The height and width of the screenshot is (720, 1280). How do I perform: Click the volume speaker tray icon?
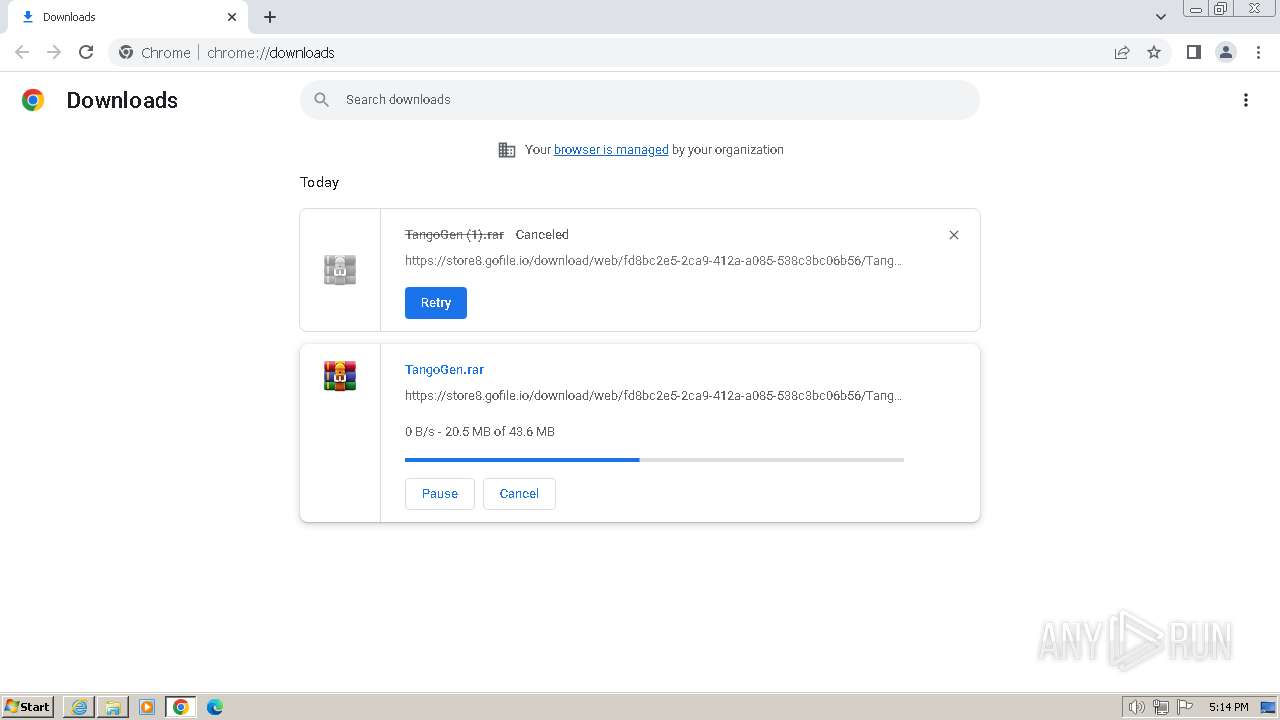(1136, 707)
